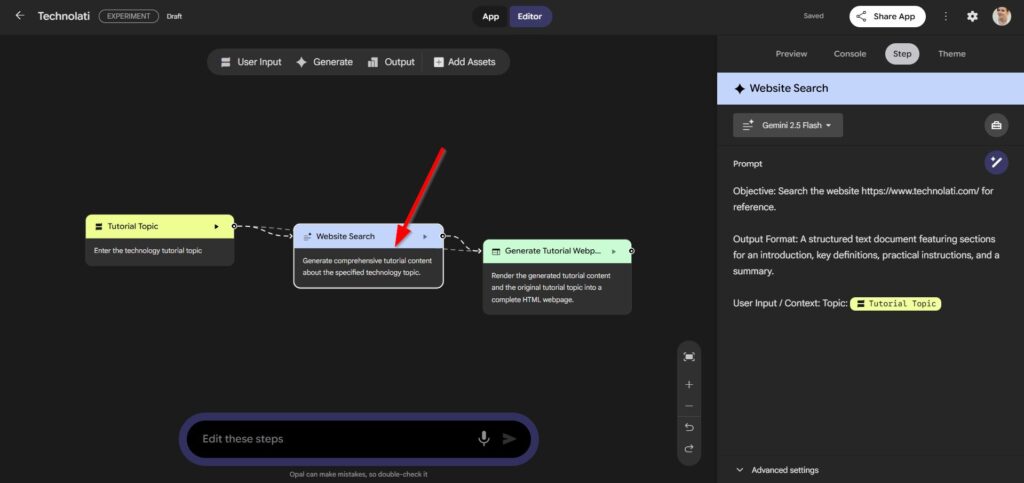The image size is (1024, 483).
Task: Click the microphone icon in the edit box
Action: (x=484, y=438)
